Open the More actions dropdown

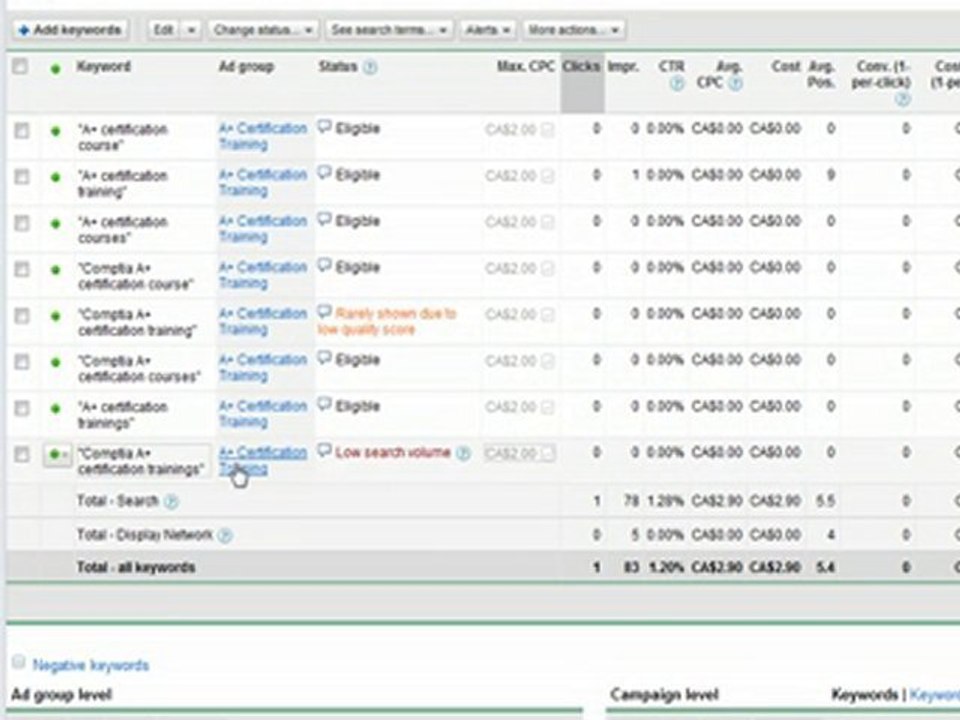(574, 29)
